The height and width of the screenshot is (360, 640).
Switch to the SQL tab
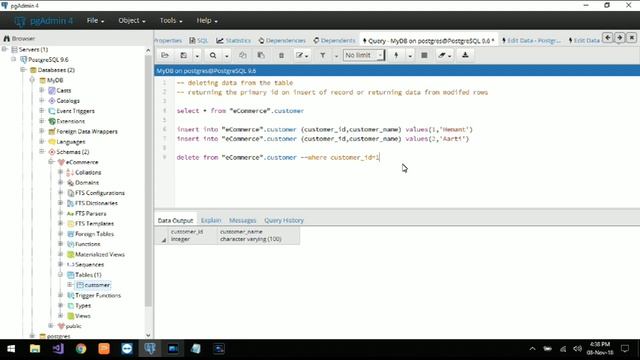click(x=199, y=40)
